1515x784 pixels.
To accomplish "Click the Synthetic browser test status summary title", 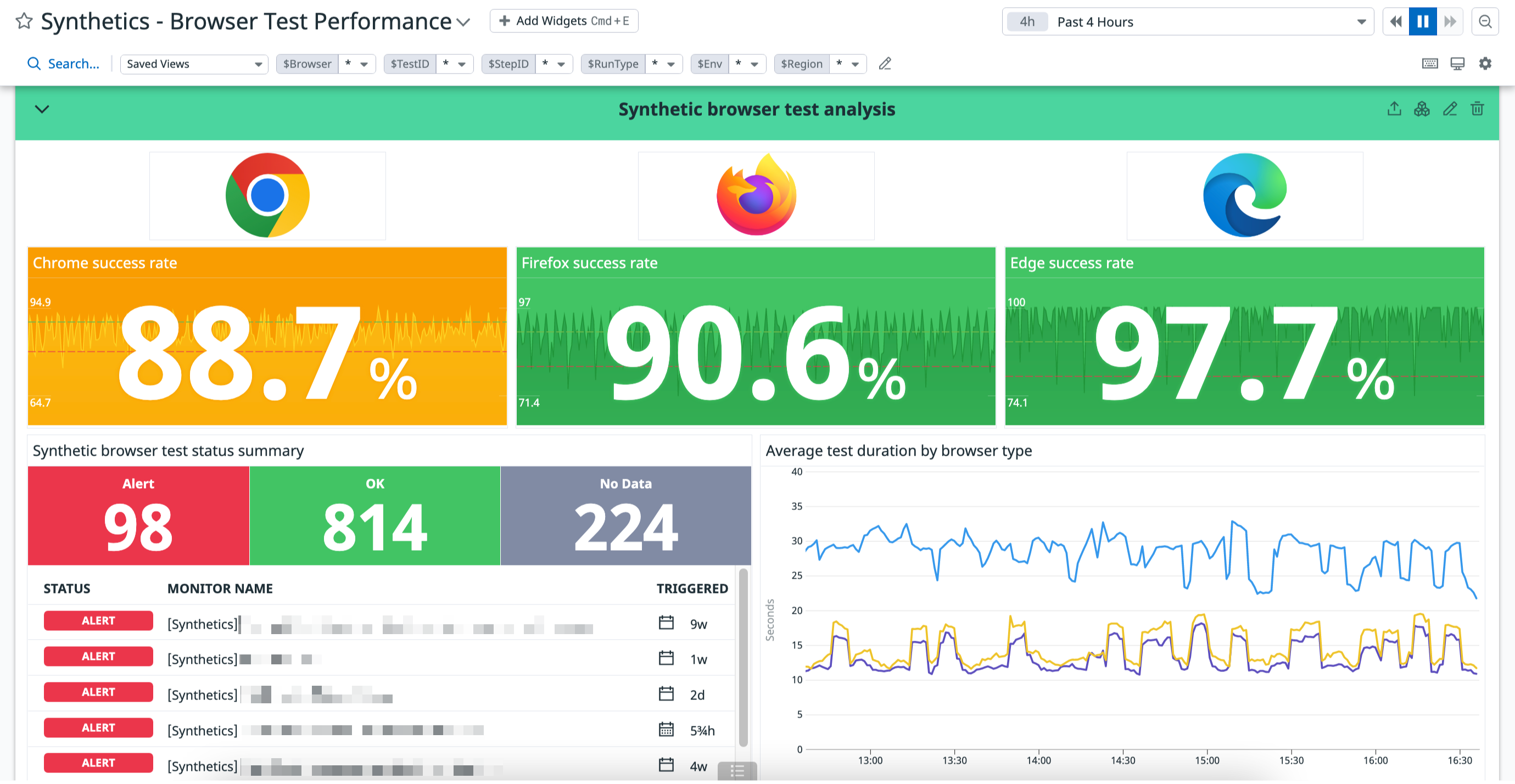I will click(x=168, y=451).
